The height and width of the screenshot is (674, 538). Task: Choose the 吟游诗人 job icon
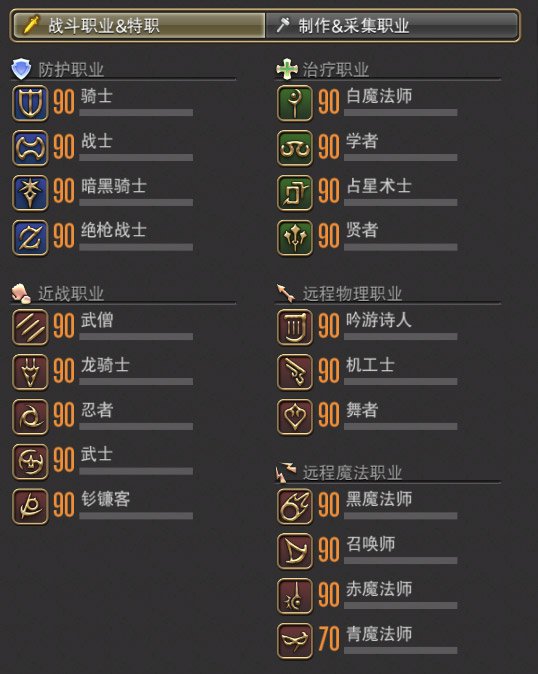click(295, 328)
